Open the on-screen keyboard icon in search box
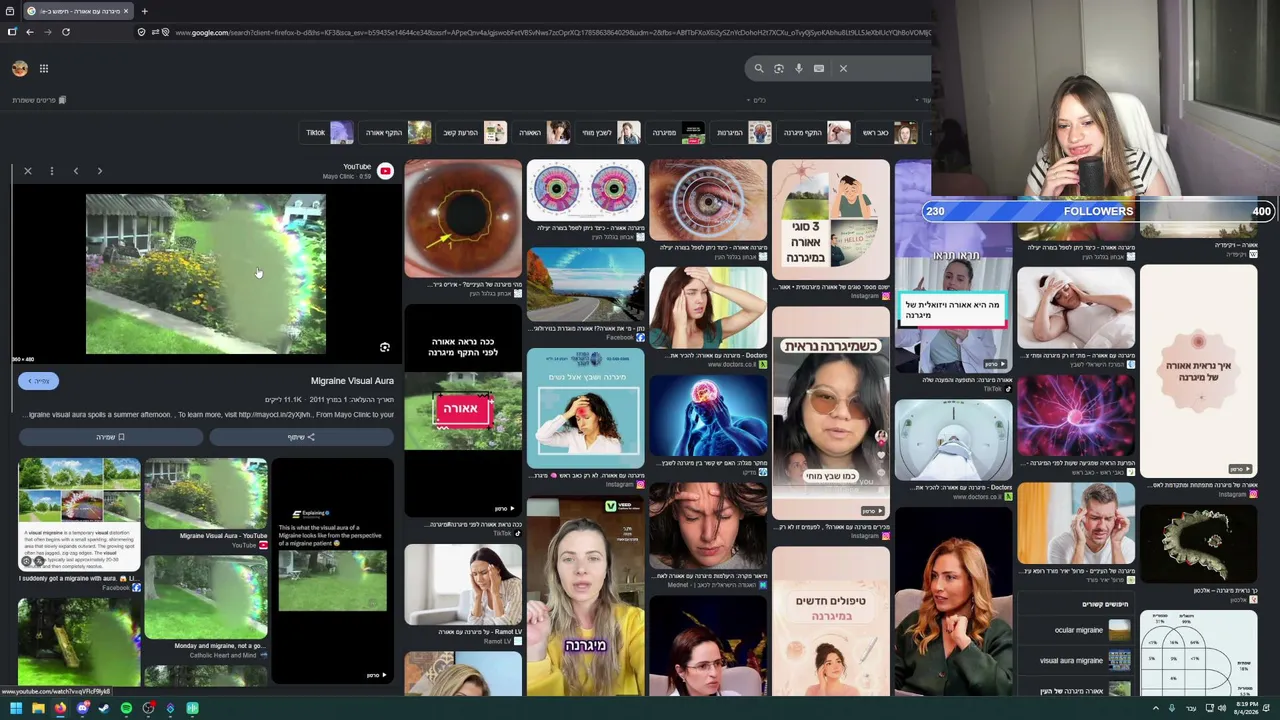This screenshot has width=1280, height=720. (x=819, y=68)
